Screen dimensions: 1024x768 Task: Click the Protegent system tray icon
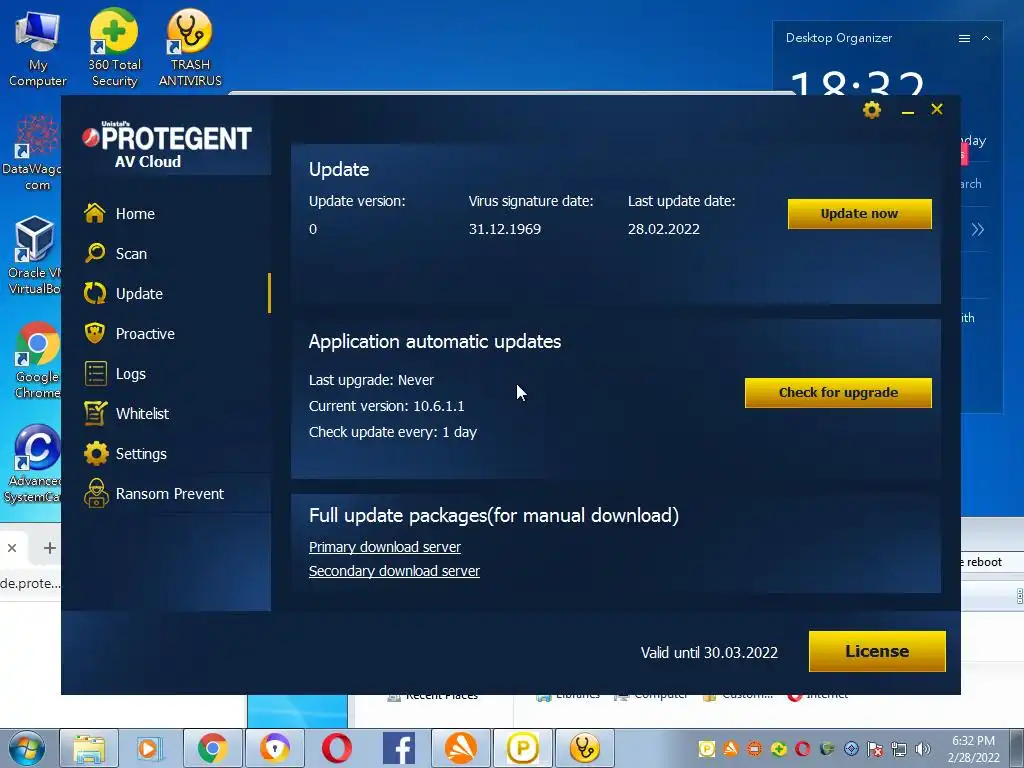[706, 748]
